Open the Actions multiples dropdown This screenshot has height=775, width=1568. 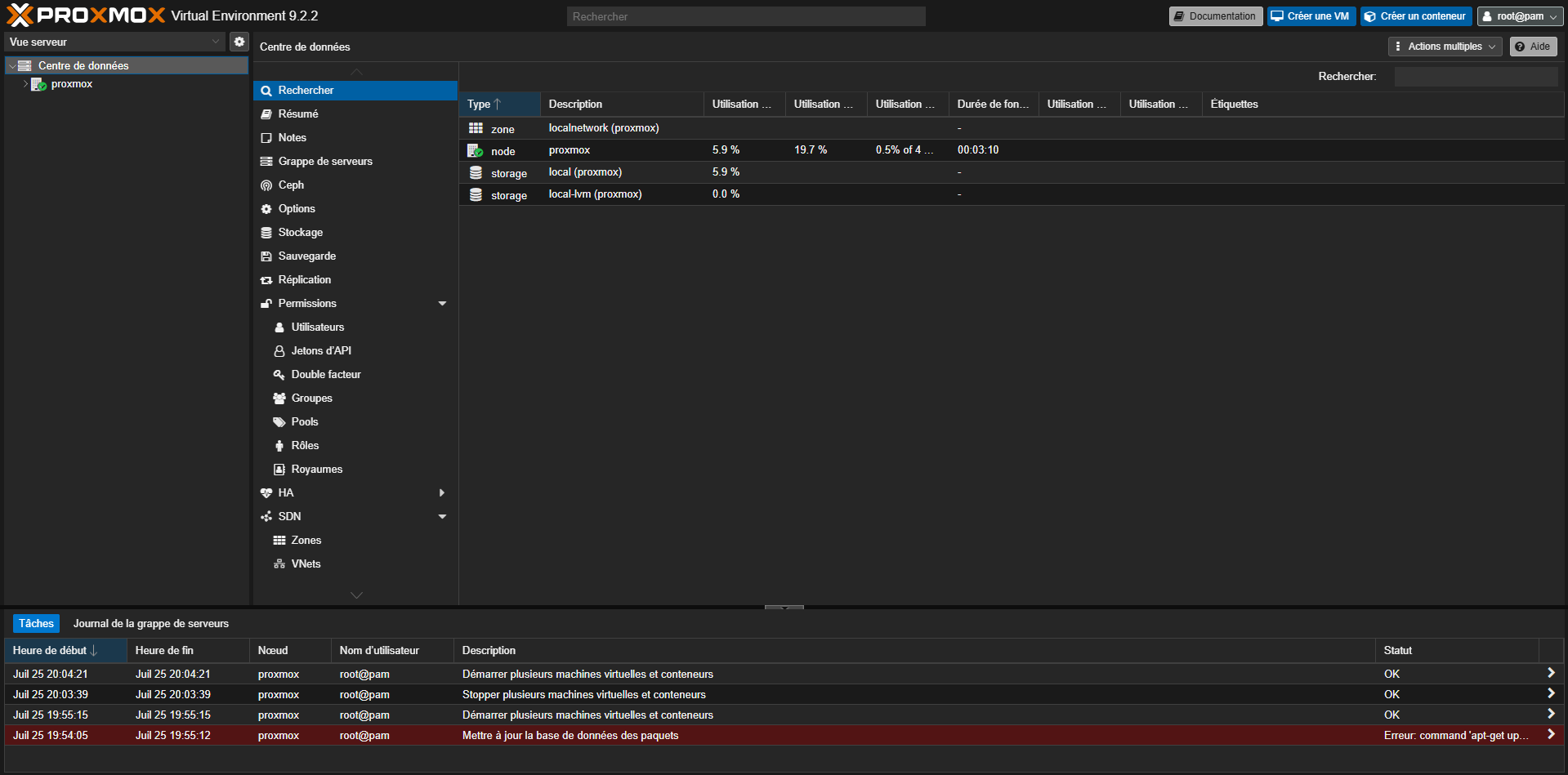point(1445,47)
